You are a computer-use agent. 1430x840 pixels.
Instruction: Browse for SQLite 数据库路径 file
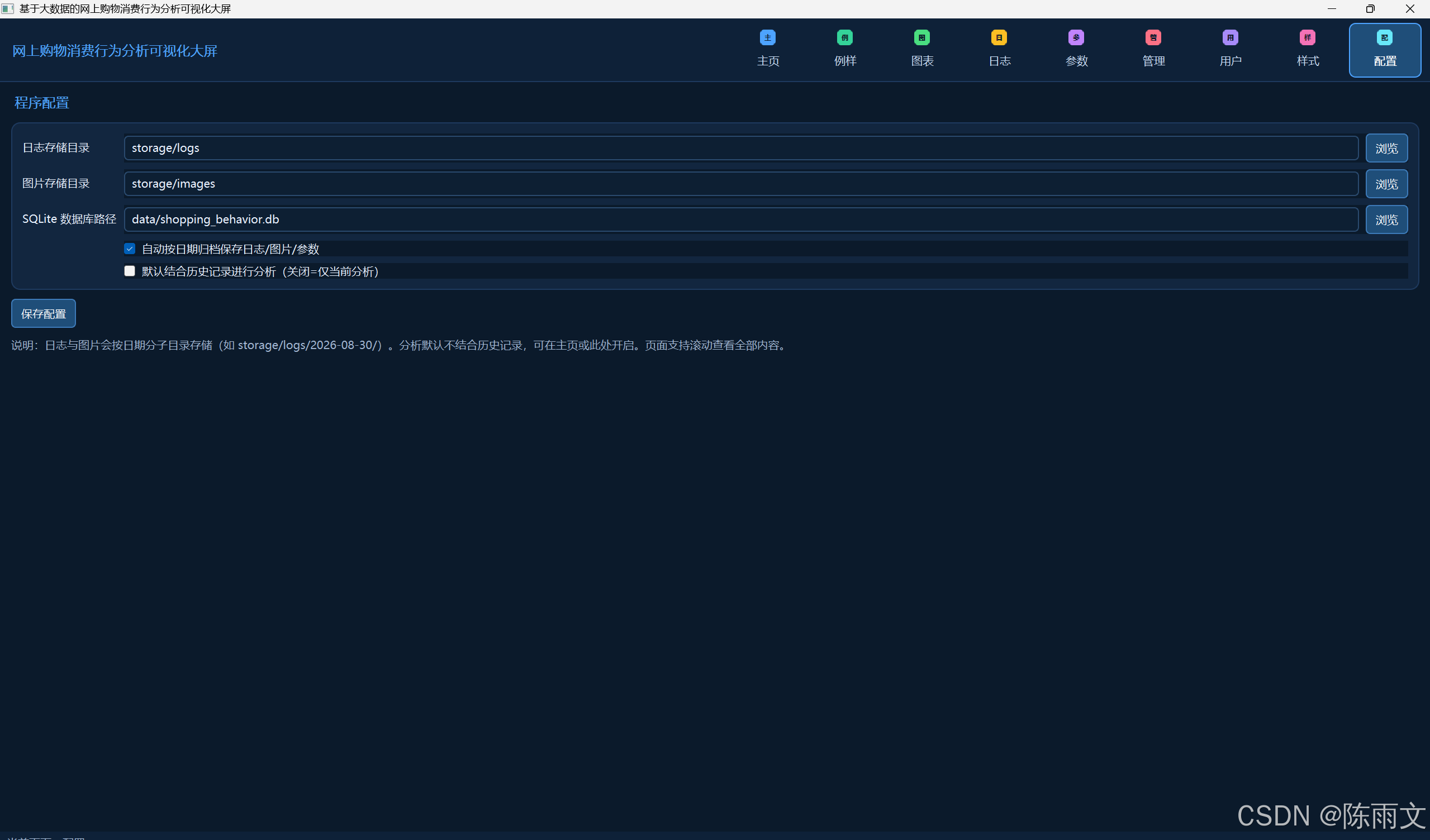coord(1386,219)
